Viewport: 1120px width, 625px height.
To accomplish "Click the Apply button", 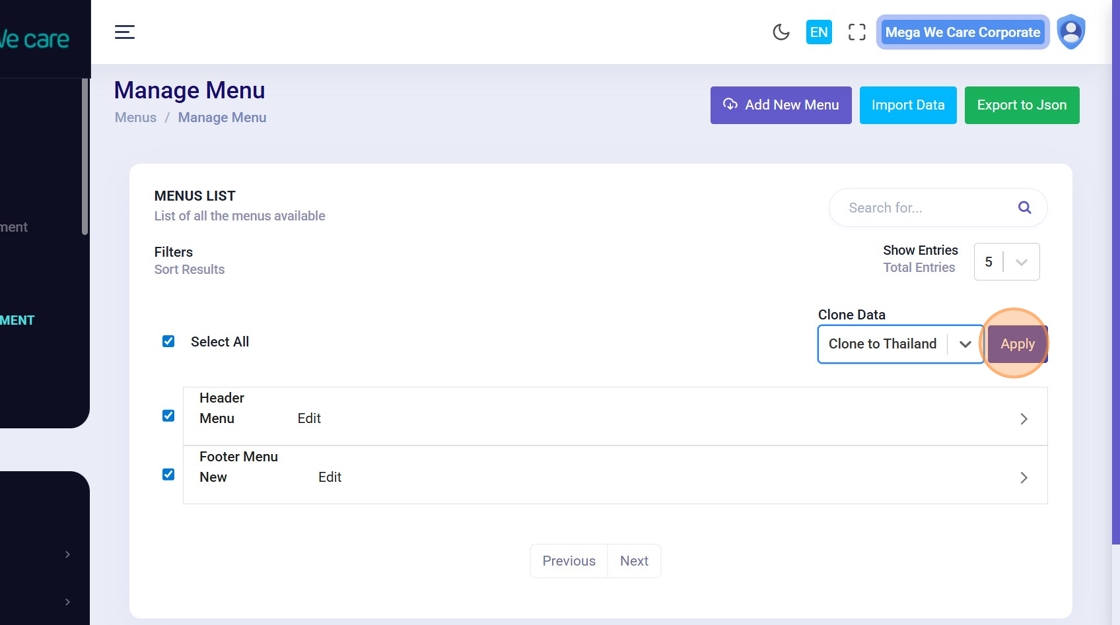I will click(x=1017, y=344).
